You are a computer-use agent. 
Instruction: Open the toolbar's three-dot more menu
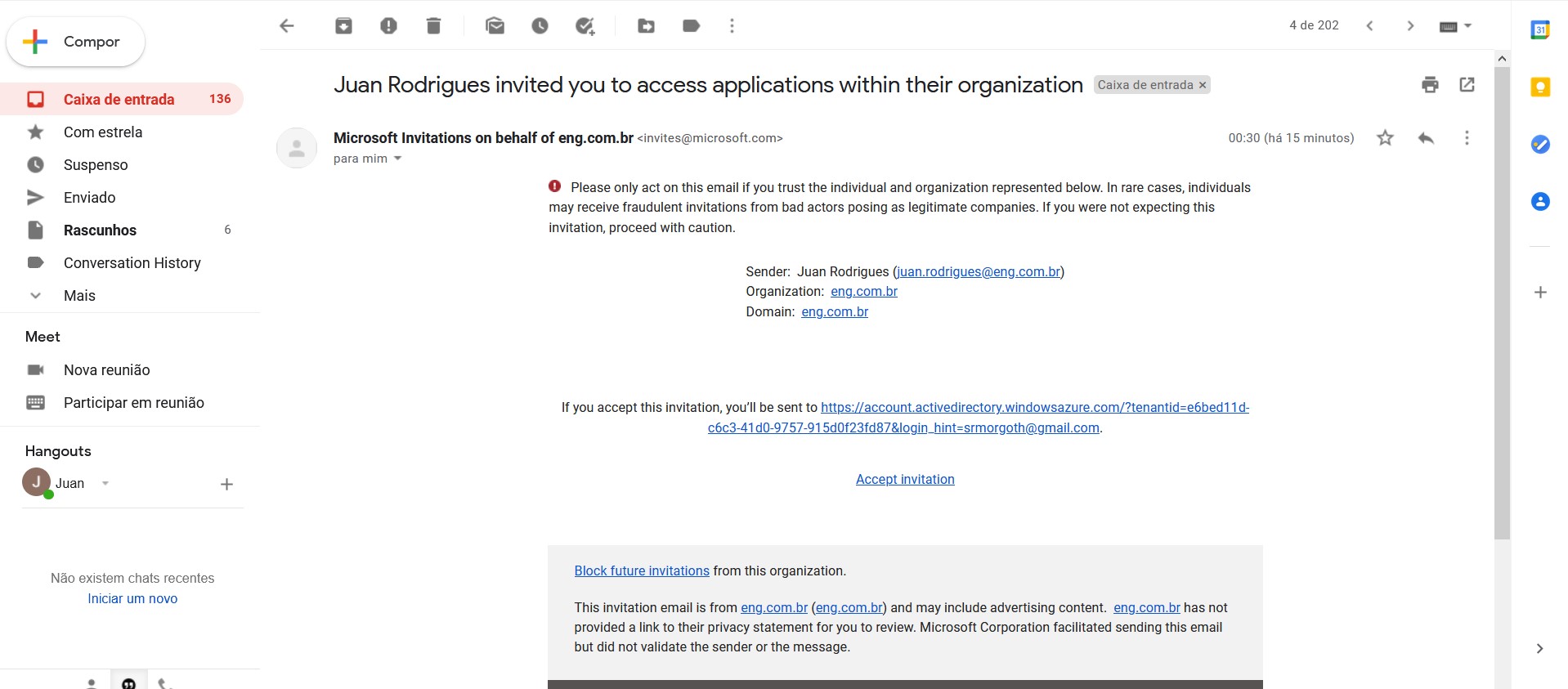(732, 26)
